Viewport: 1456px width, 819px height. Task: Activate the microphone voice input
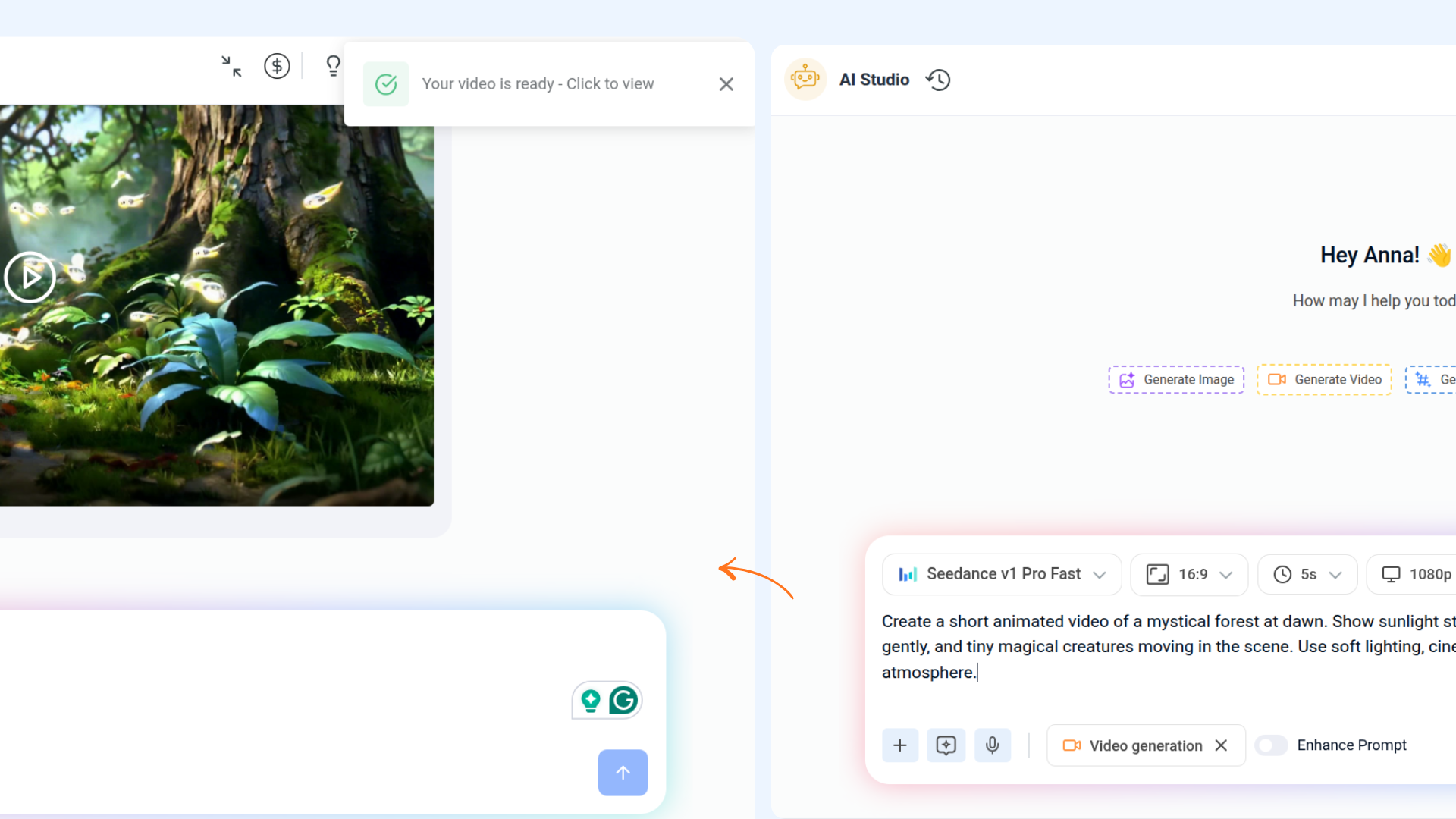point(992,745)
